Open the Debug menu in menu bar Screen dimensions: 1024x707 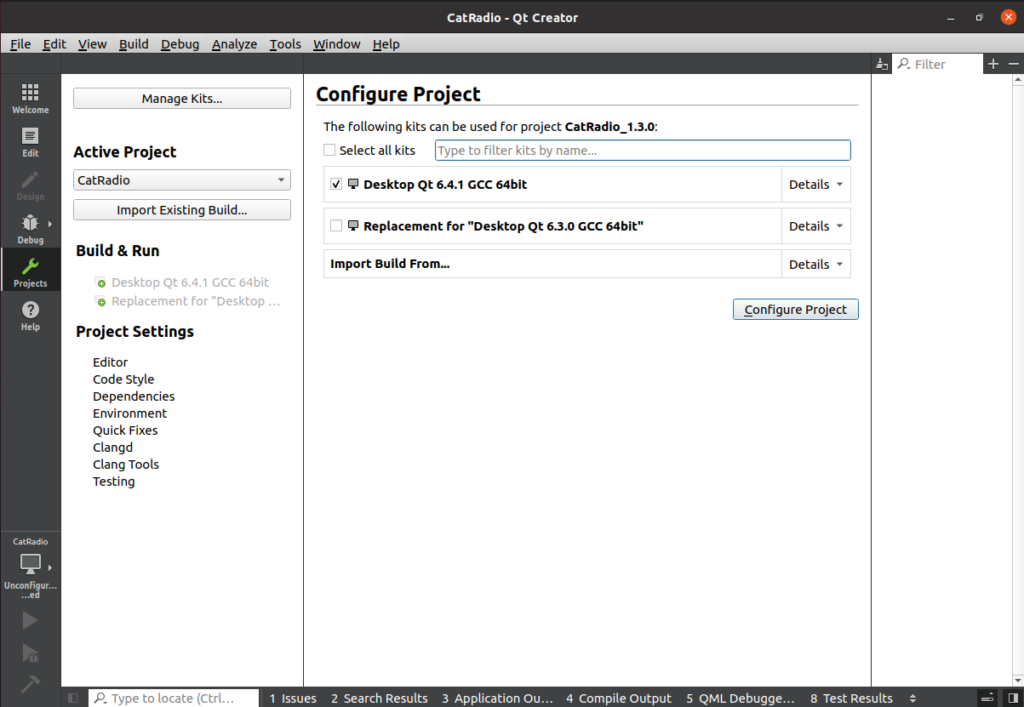(180, 44)
